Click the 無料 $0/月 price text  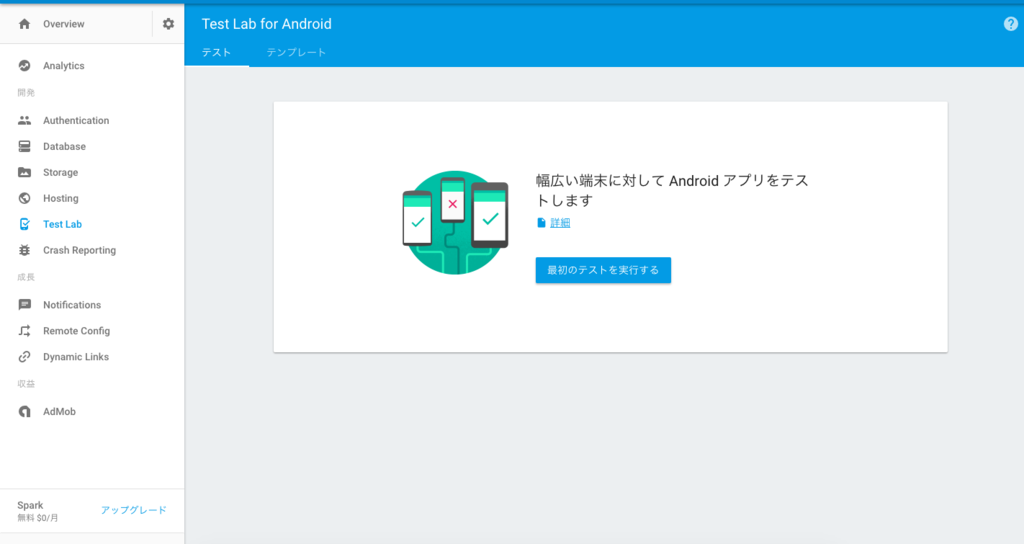(x=37, y=518)
